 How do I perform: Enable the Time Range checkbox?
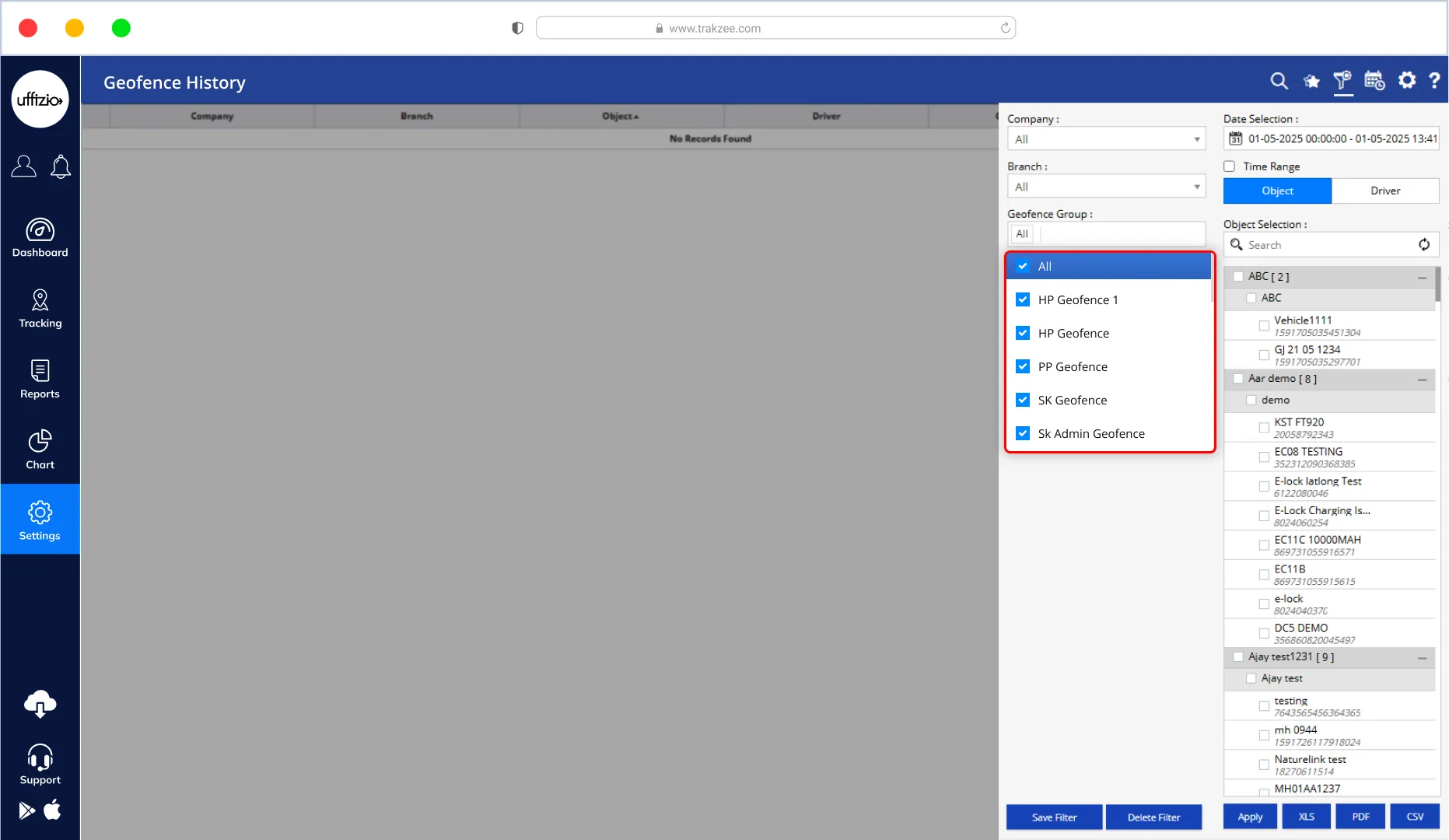(1230, 166)
